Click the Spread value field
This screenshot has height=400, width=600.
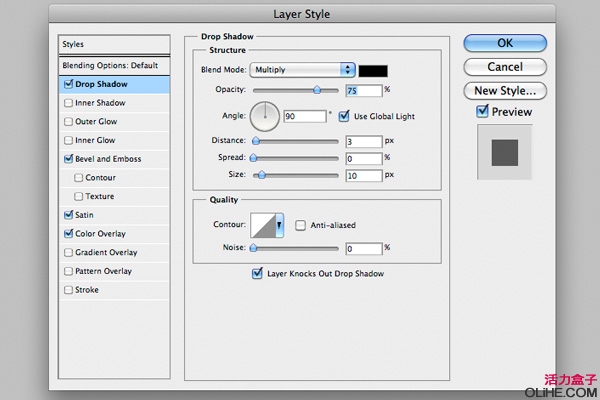[x=364, y=158]
